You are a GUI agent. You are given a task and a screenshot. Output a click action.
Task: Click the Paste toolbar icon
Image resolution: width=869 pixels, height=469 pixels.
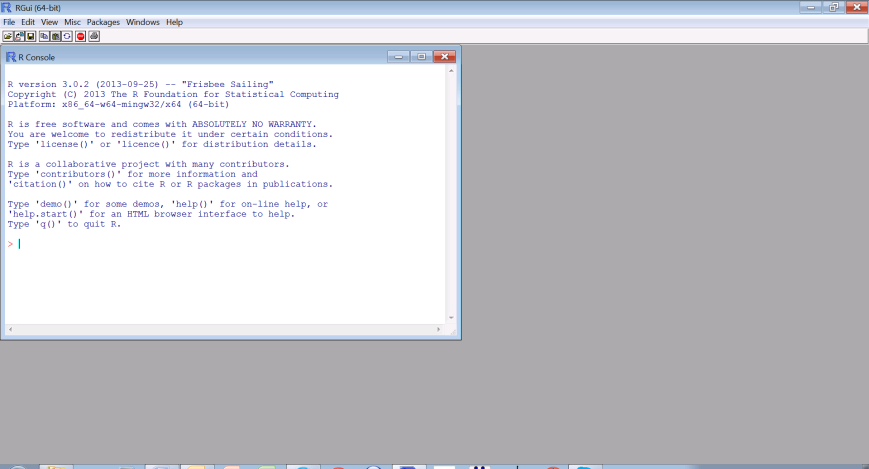(56, 36)
